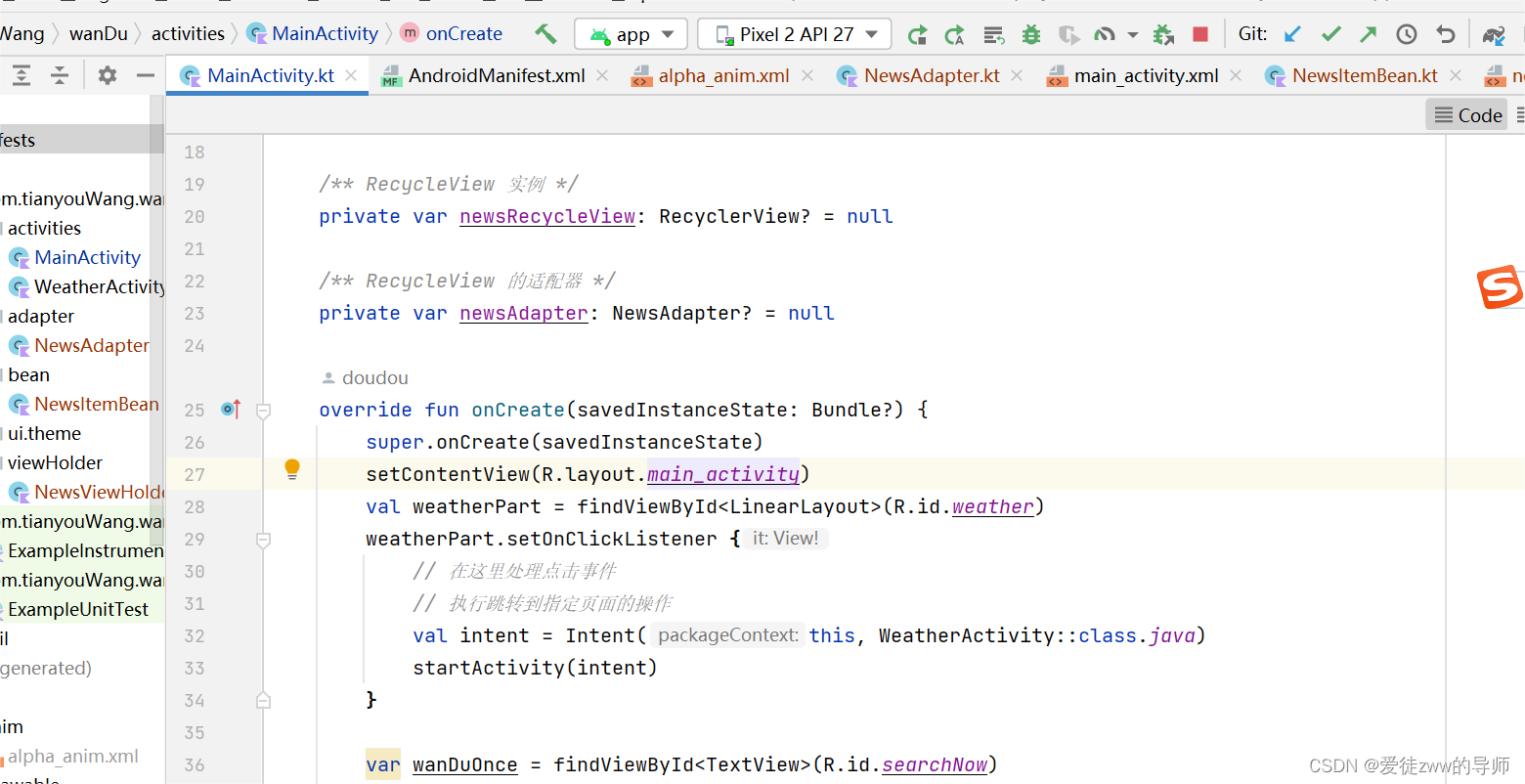
Task: Hide the project panel with minus icon
Action: tap(146, 75)
